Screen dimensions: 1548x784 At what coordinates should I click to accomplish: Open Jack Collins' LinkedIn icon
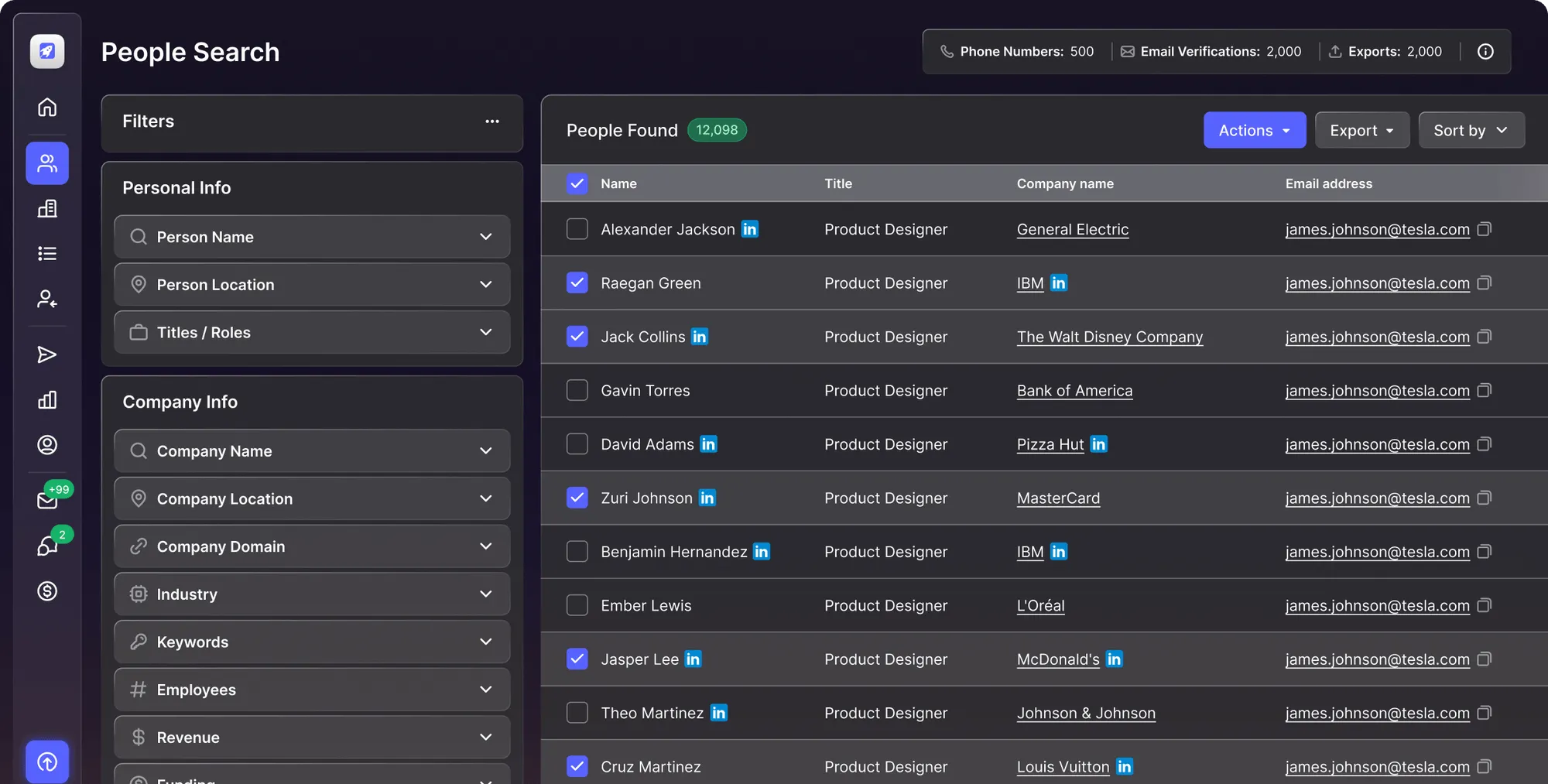coord(700,337)
